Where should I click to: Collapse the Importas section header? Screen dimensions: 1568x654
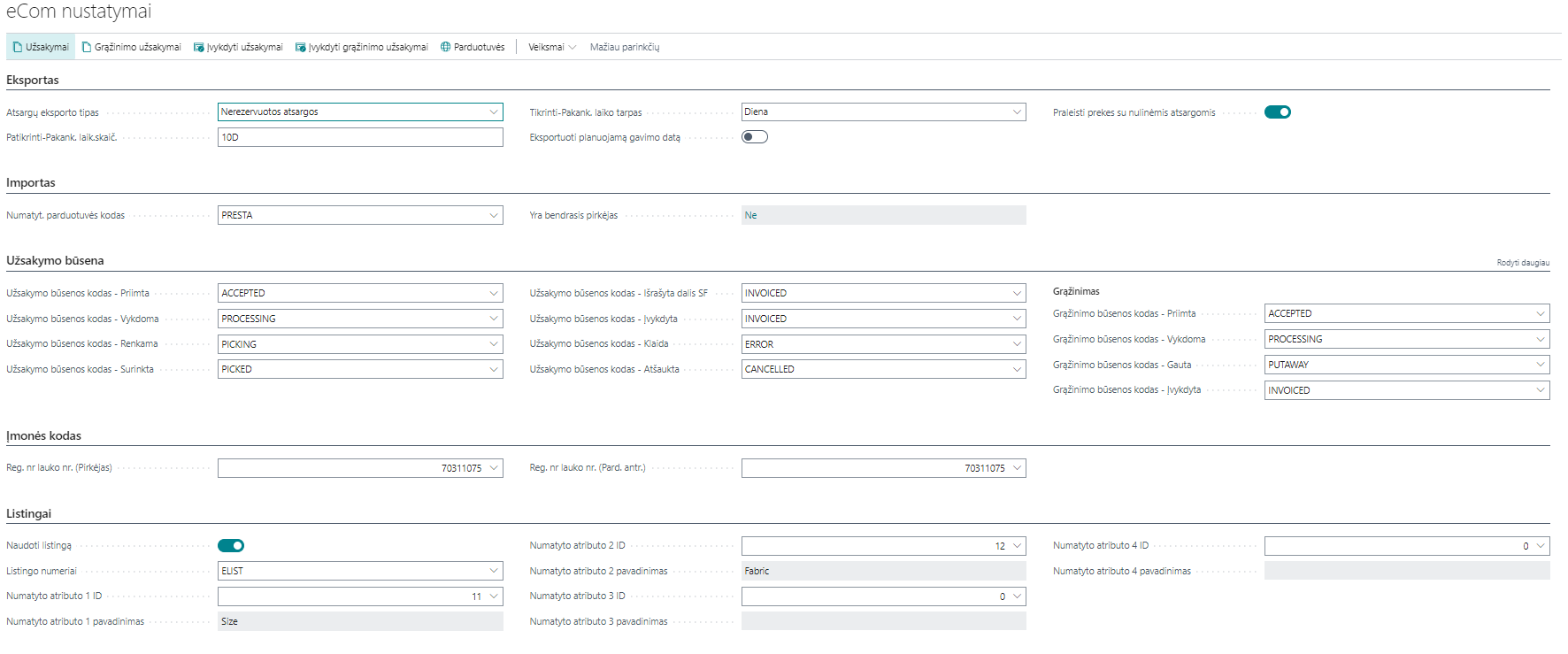click(x=31, y=182)
